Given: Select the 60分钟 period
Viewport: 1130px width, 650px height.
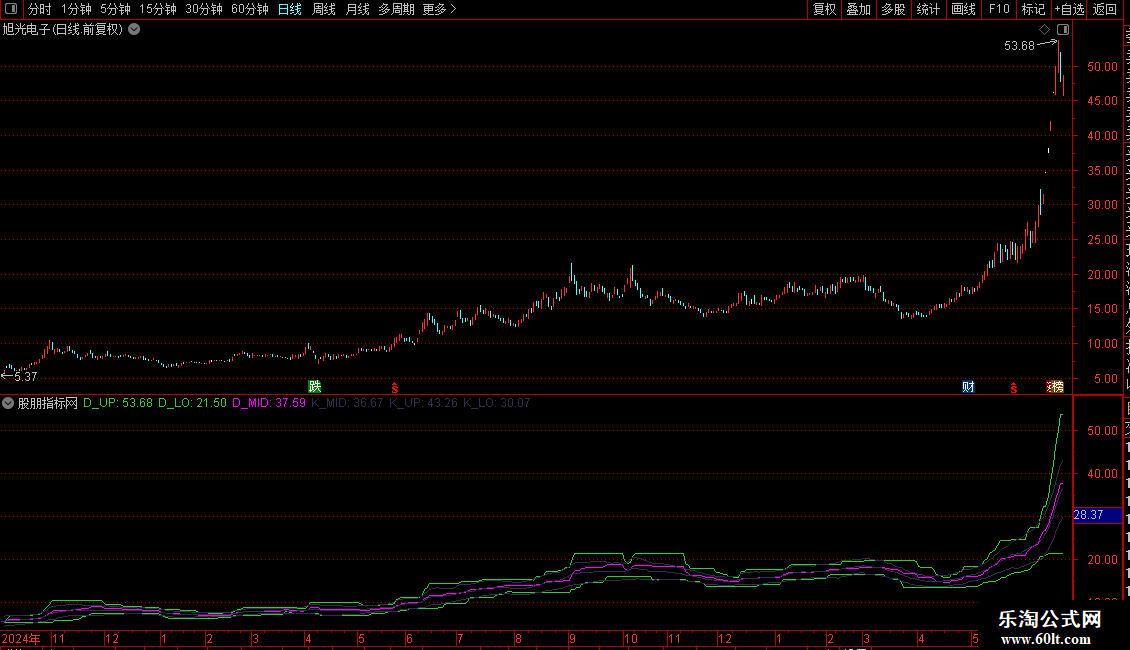Looking at the screenshot, I should pyautogui.click(x=250, y=9).
